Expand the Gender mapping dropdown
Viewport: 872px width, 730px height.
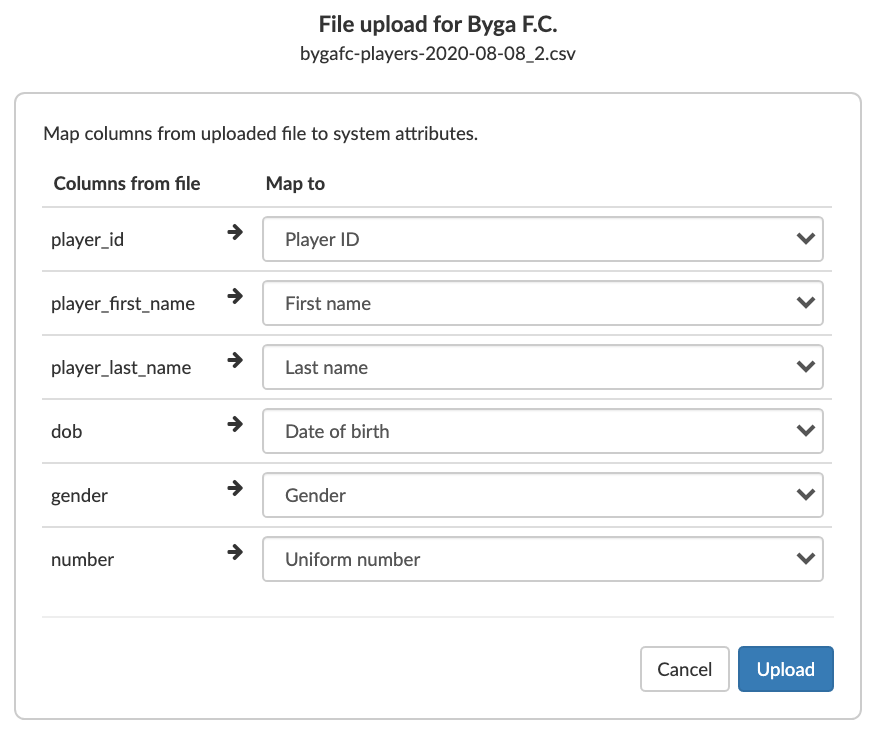pyautogui.click(x=543, y=495)
